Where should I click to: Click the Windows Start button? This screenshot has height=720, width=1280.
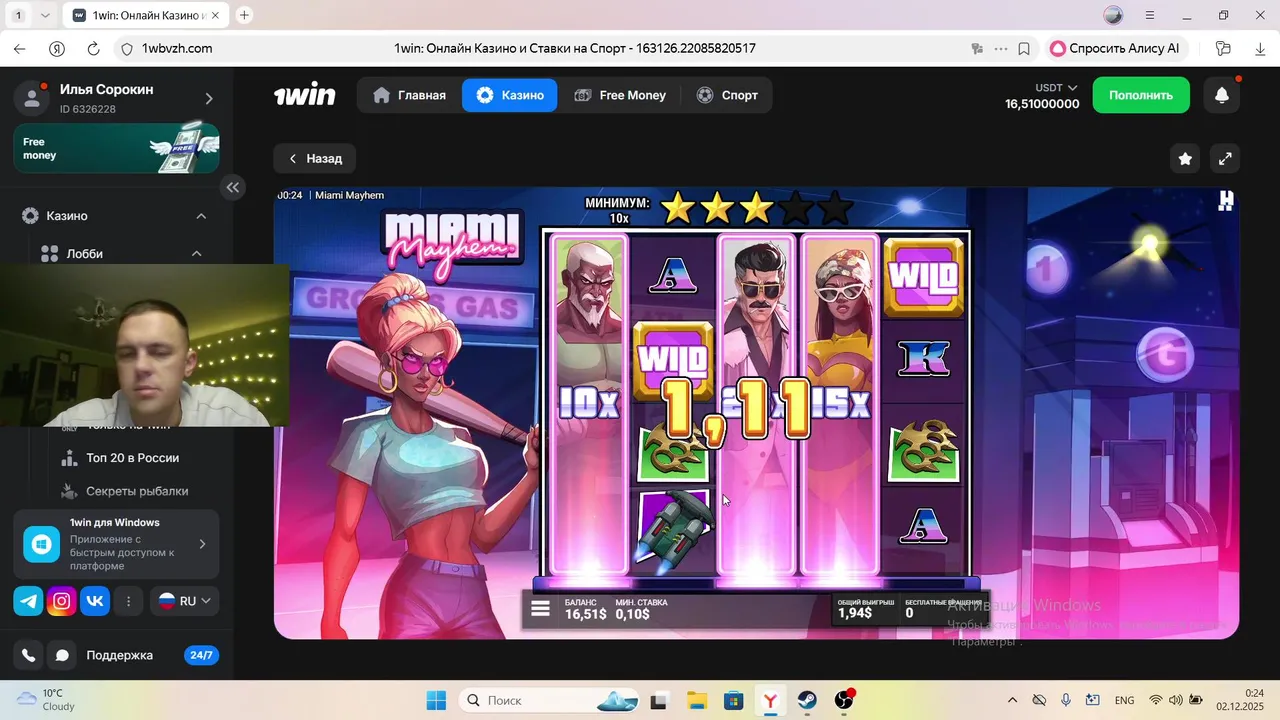tap(437, 700)
